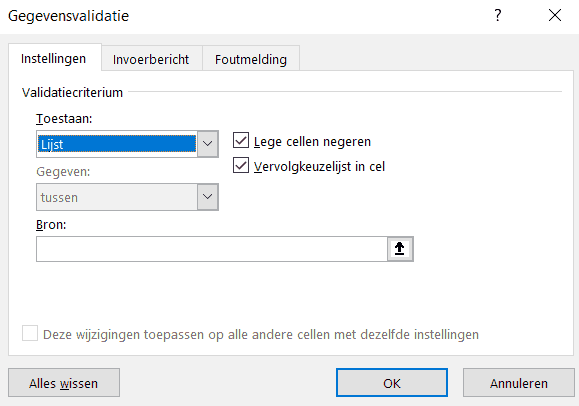Expand the Toestaan dropdown arrow
The height and width of the screenshot is (406, 579).
click(x=208, y=144)
